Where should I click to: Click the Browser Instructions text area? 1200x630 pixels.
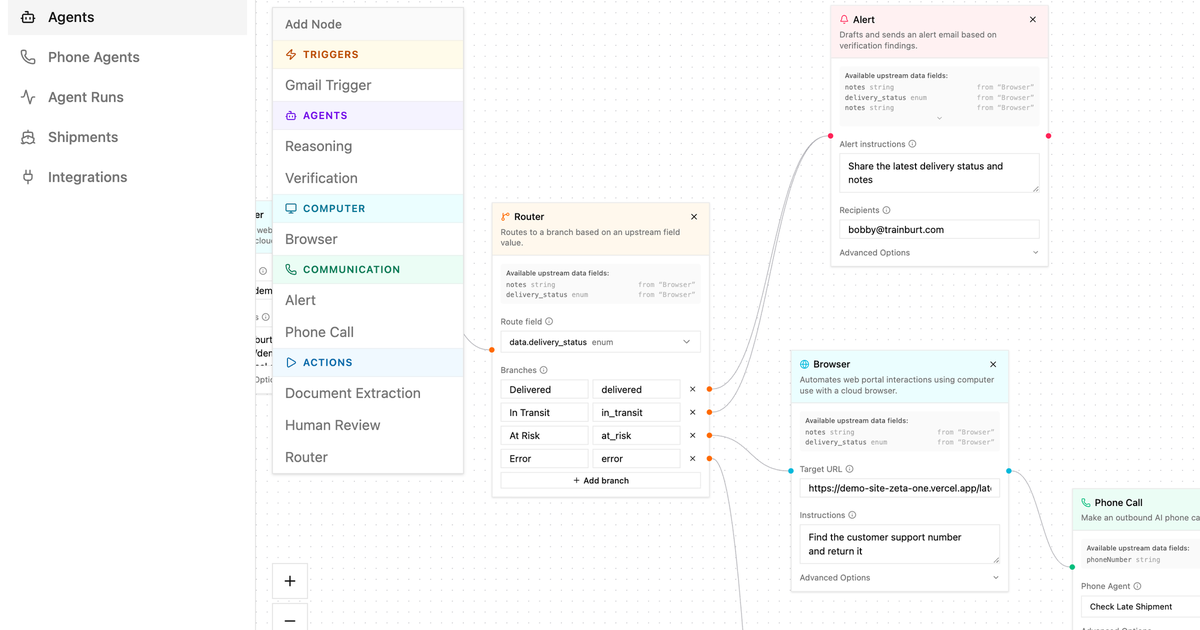(899, 544)
